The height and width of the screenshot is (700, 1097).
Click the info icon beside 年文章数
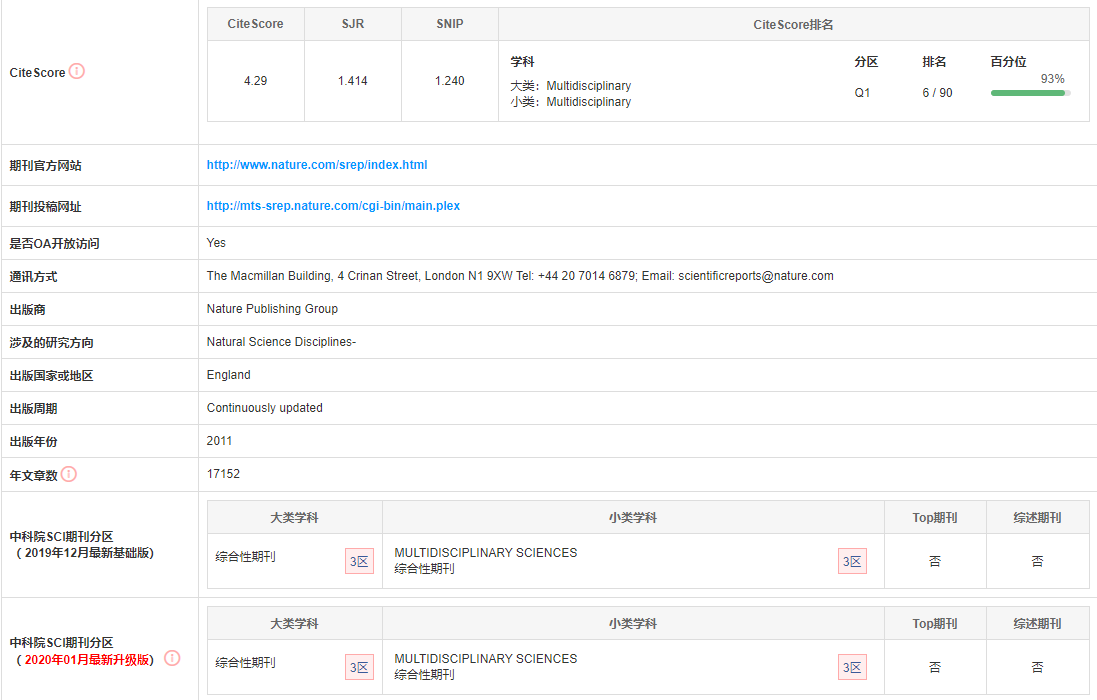click(x=69, y=474)
